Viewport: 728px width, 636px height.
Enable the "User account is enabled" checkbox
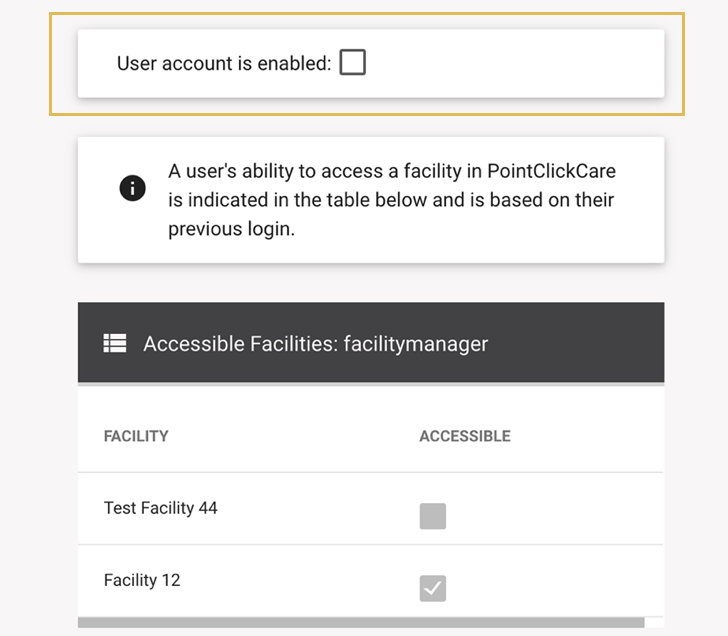coord(352,63)
